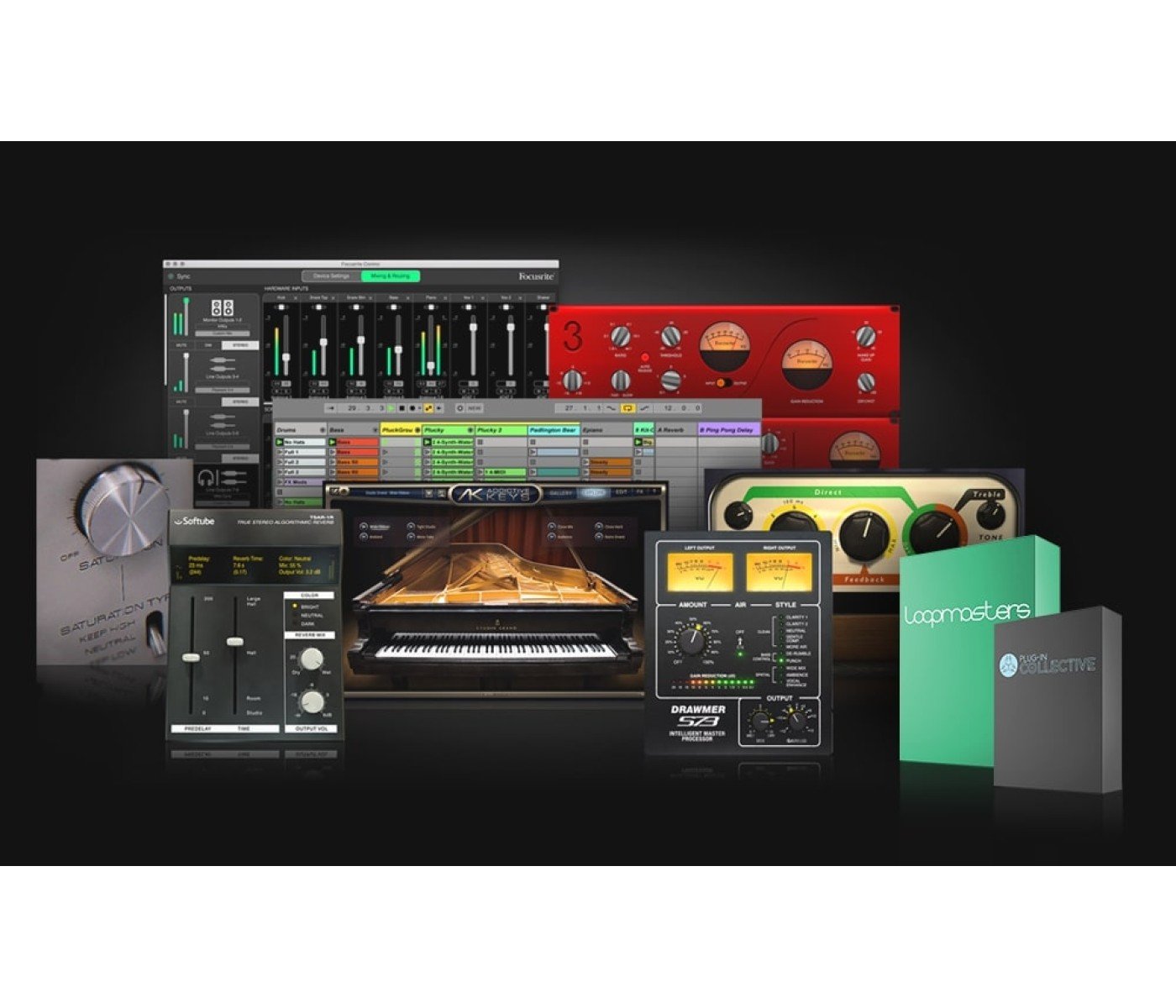Launch the No Hats clip in Drums

pyautogui.click(x=281, y=442)
